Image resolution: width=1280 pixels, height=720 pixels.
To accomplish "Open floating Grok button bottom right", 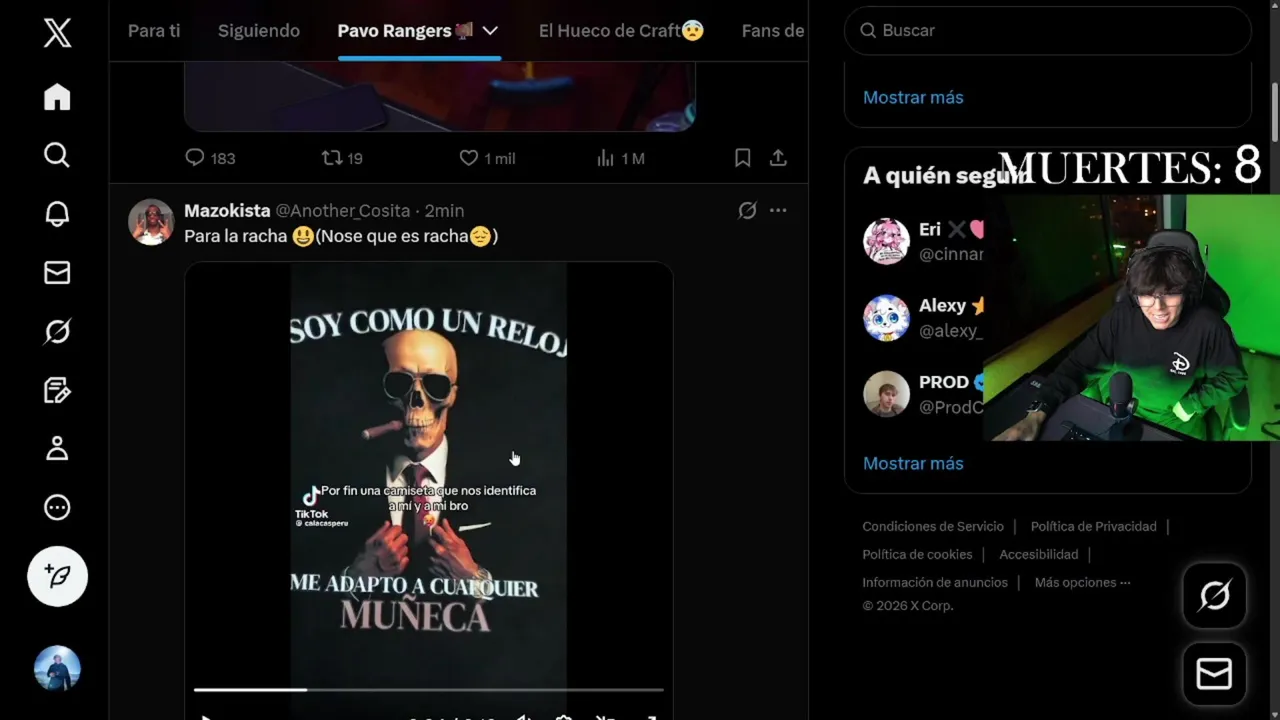I will click(1214, 596).
